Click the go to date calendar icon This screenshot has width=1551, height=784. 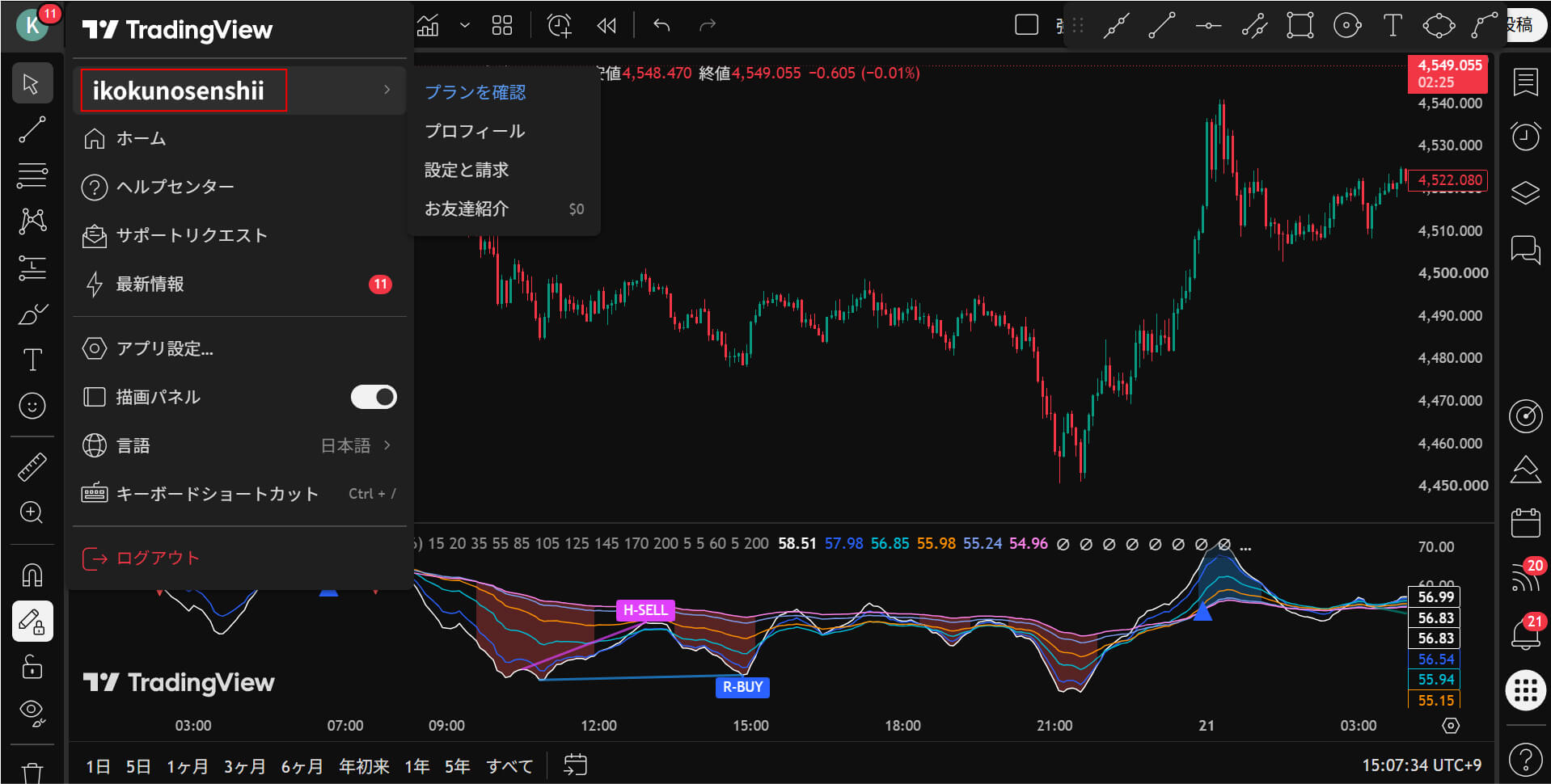(x=575, y=765)
